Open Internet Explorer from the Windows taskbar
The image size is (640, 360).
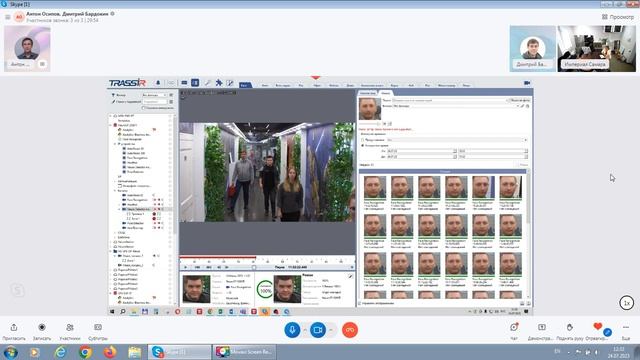[x=60, y=352]
